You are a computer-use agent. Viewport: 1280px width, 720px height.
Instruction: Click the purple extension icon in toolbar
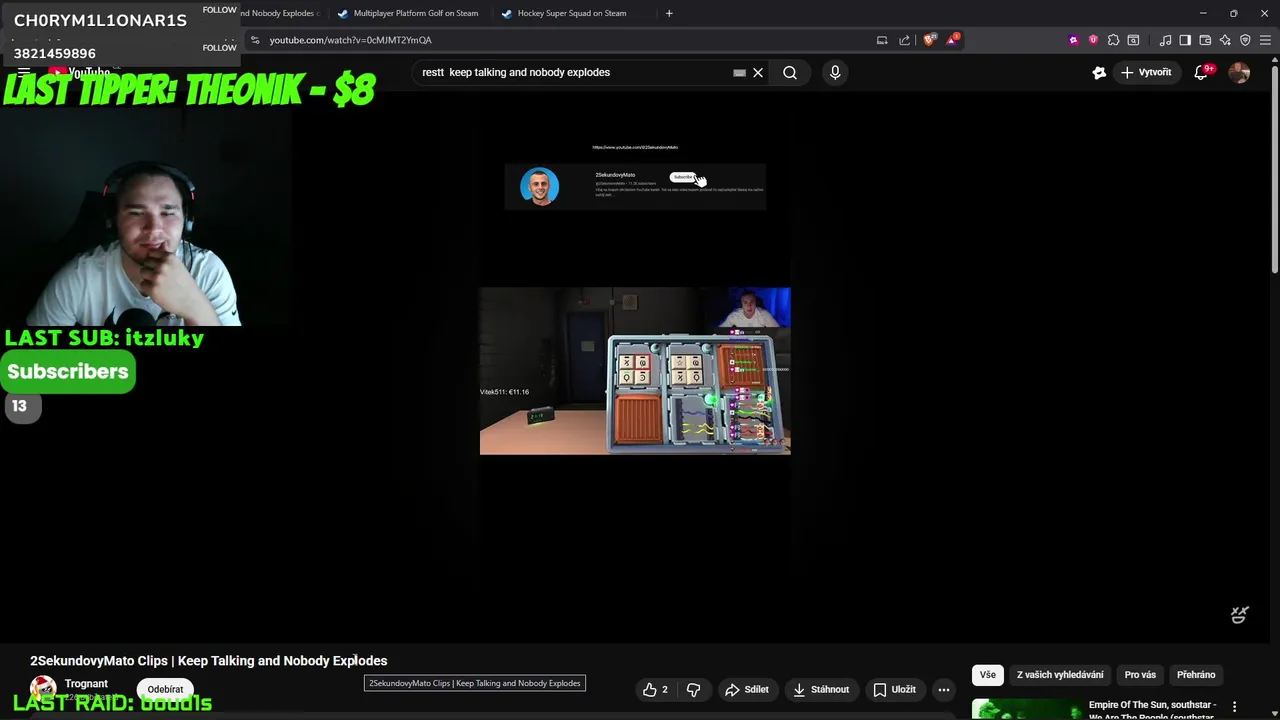(1074, 40)
